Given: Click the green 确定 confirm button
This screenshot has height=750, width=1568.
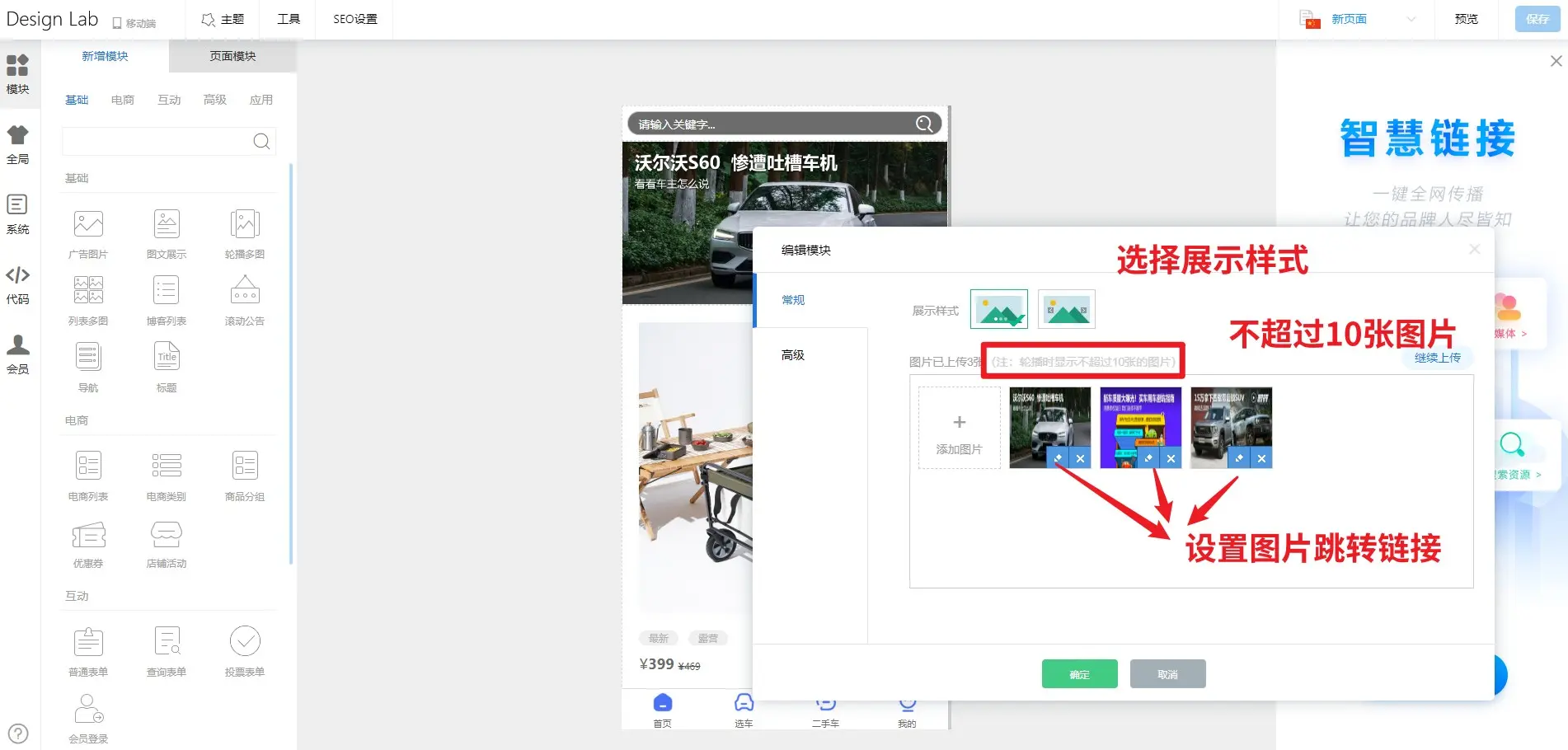Looking at the screenshot, I should pyautogui.click(x=1079, y=674).
